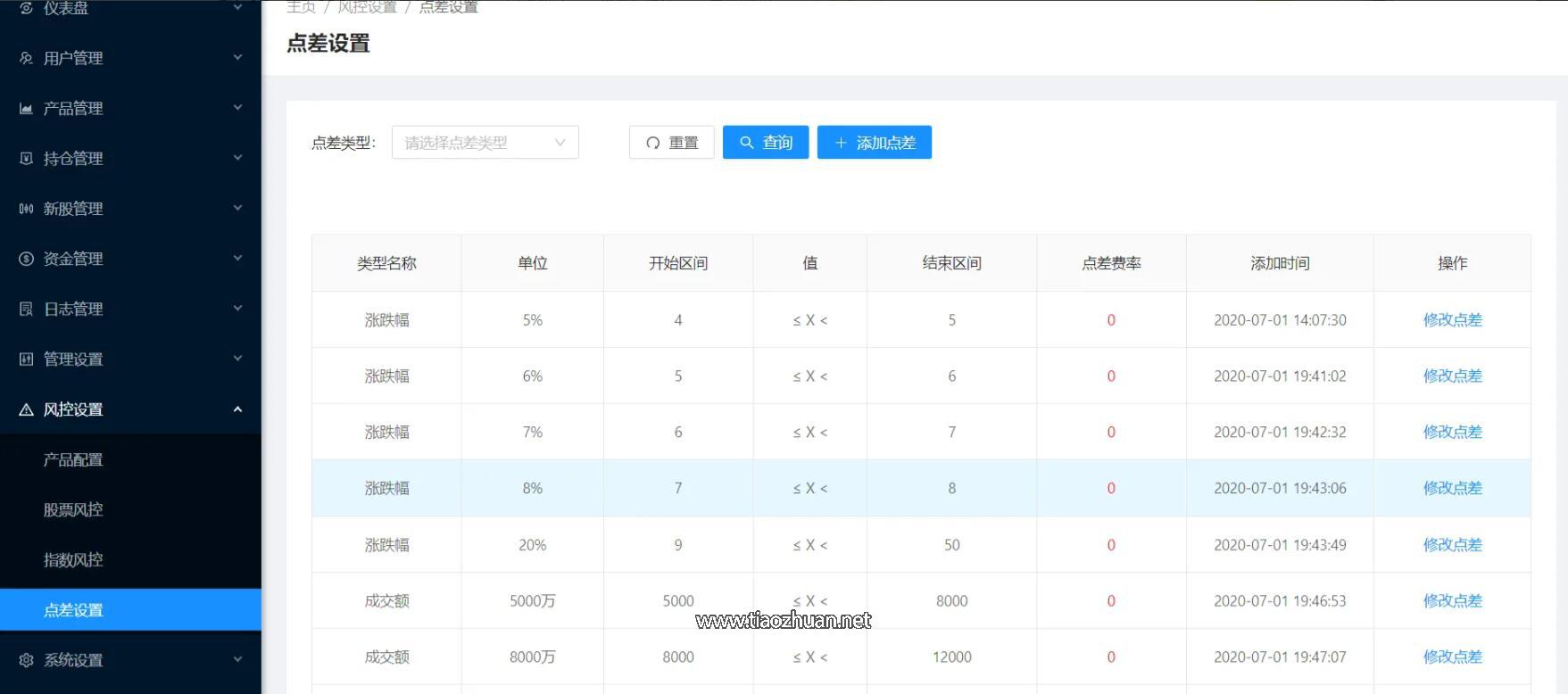
Task: Click the 5000万 unit cell
Action: [533, 601]
